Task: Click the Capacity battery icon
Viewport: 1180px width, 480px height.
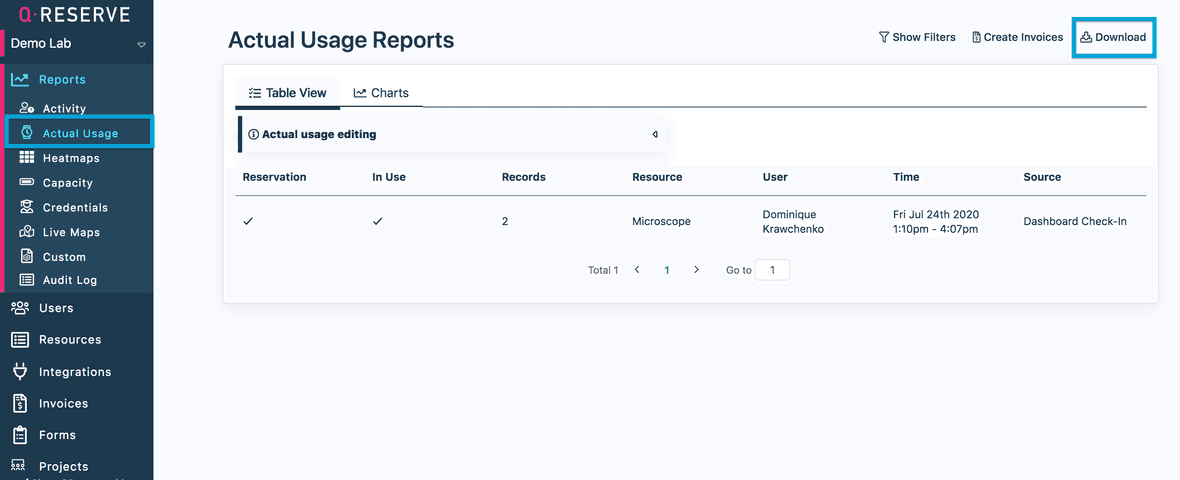Action: pyautogui.click(x=26, y=183)
